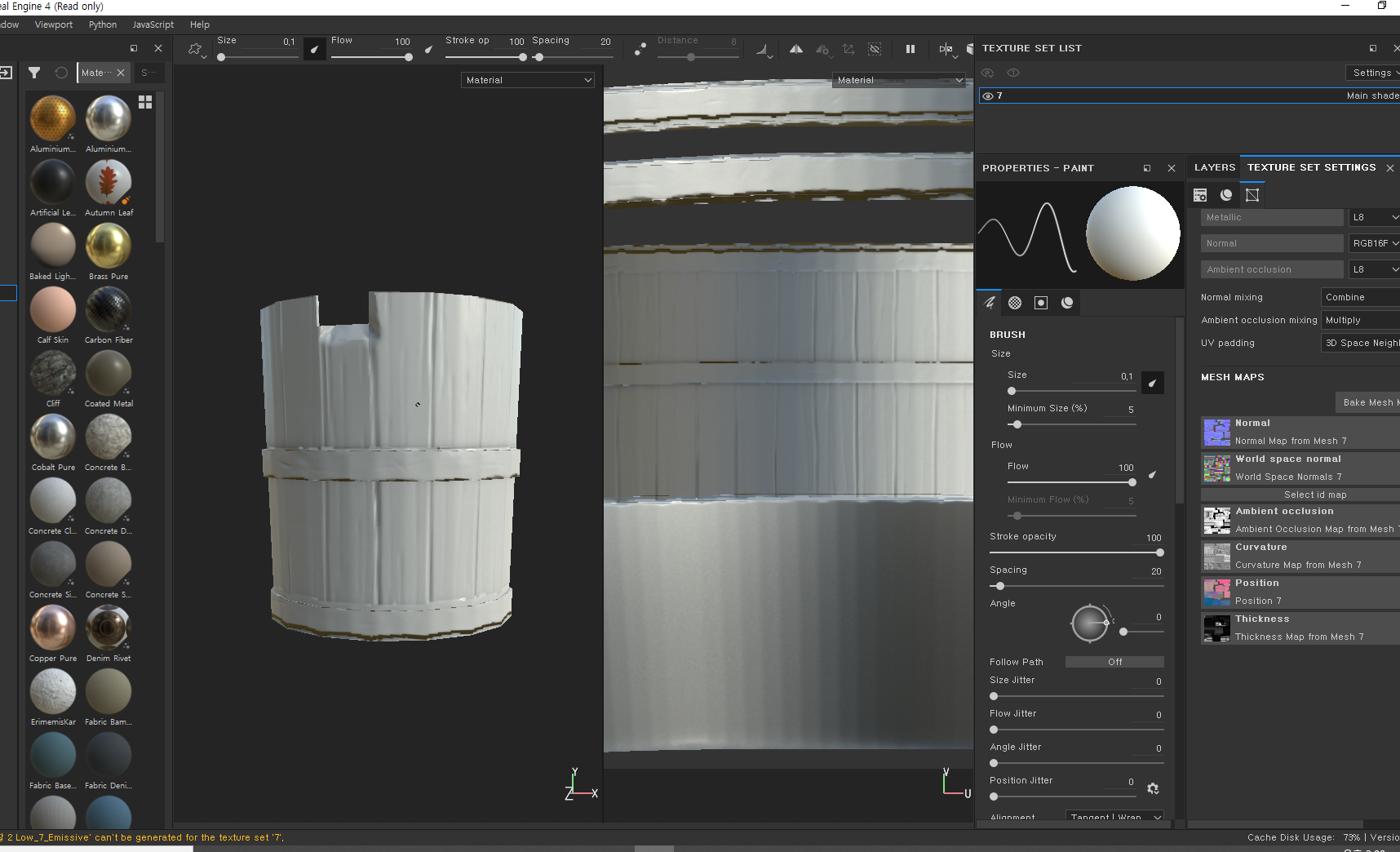Open the Normal mixing Combine dropdown

click(1360, 297)
